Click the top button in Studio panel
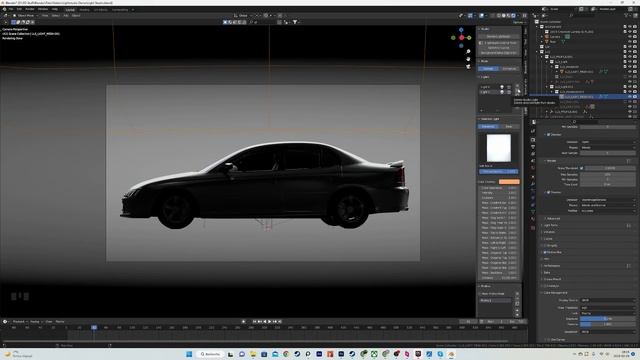640x360 pixels. tap(498, 36)
